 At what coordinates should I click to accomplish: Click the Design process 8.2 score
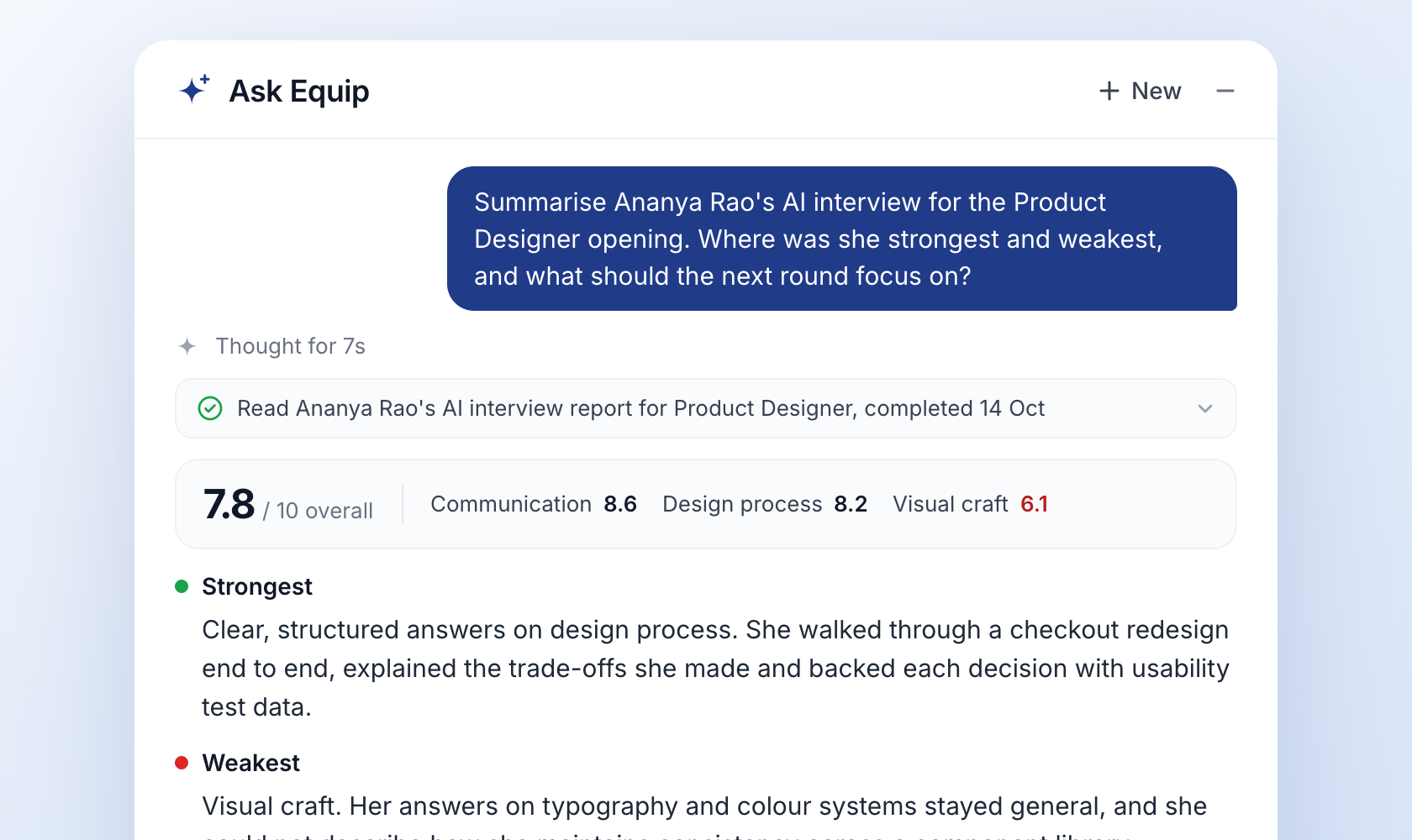pyautogui.click(x=765, y=504)
